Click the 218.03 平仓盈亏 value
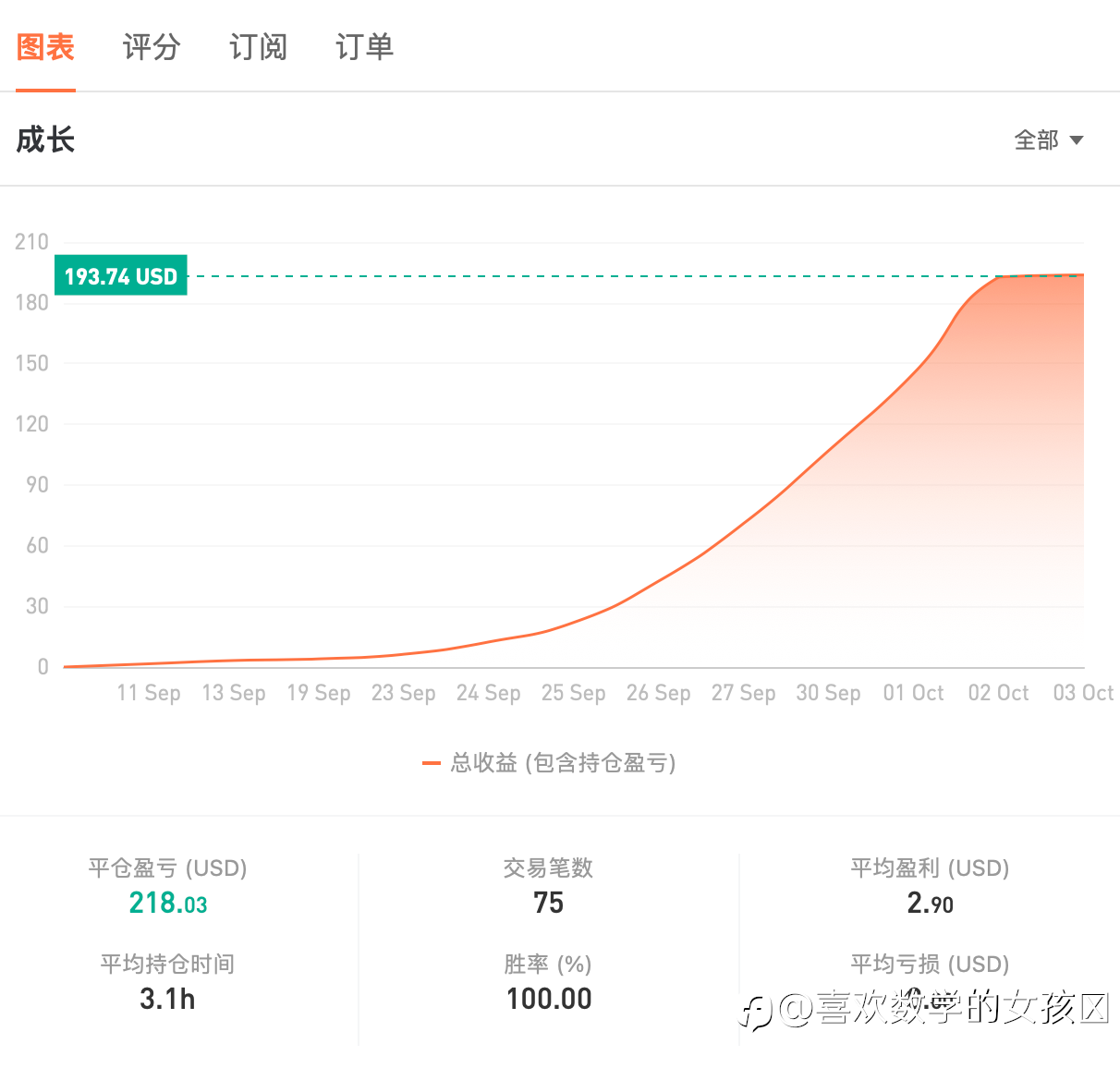Viewport: 1120px width, 1068px height. [168, 903]
